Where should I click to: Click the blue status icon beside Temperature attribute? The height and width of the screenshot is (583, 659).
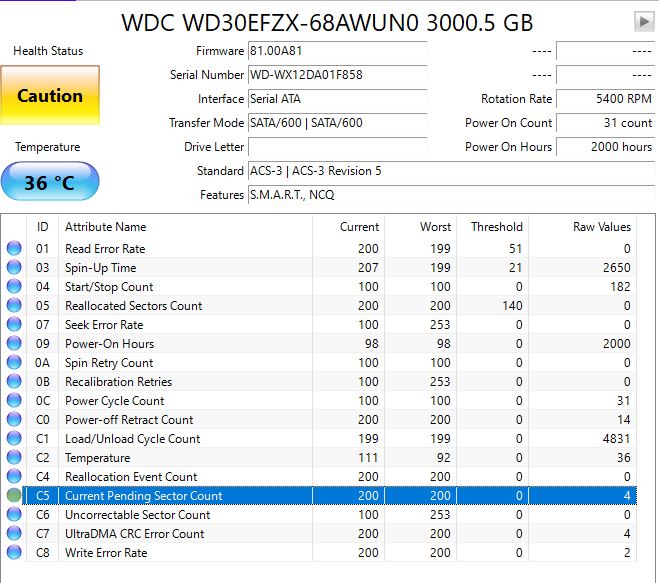[x=14, y=457]
